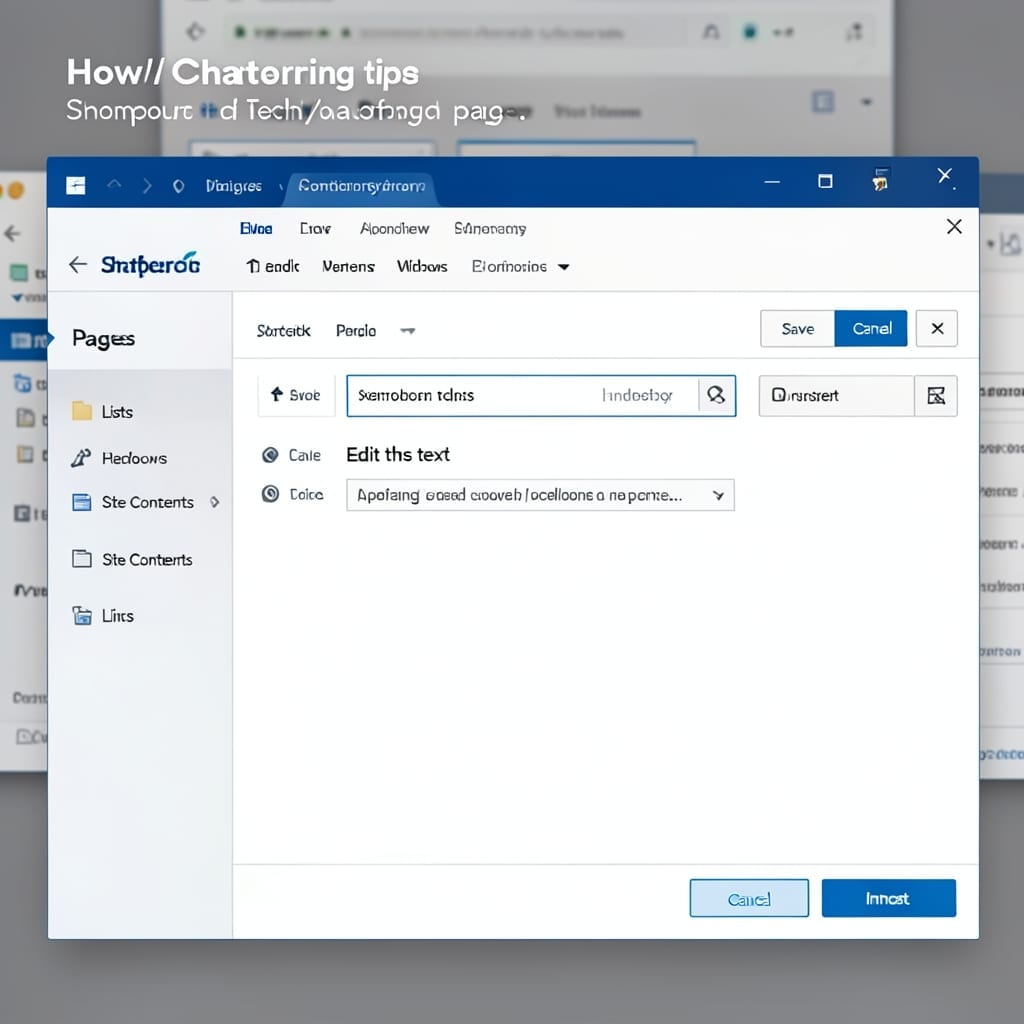Image resolution: width=1024 pixels, height=1024 pixels.
Task: Click the search magnifier icon
Action: click(716, 395)
